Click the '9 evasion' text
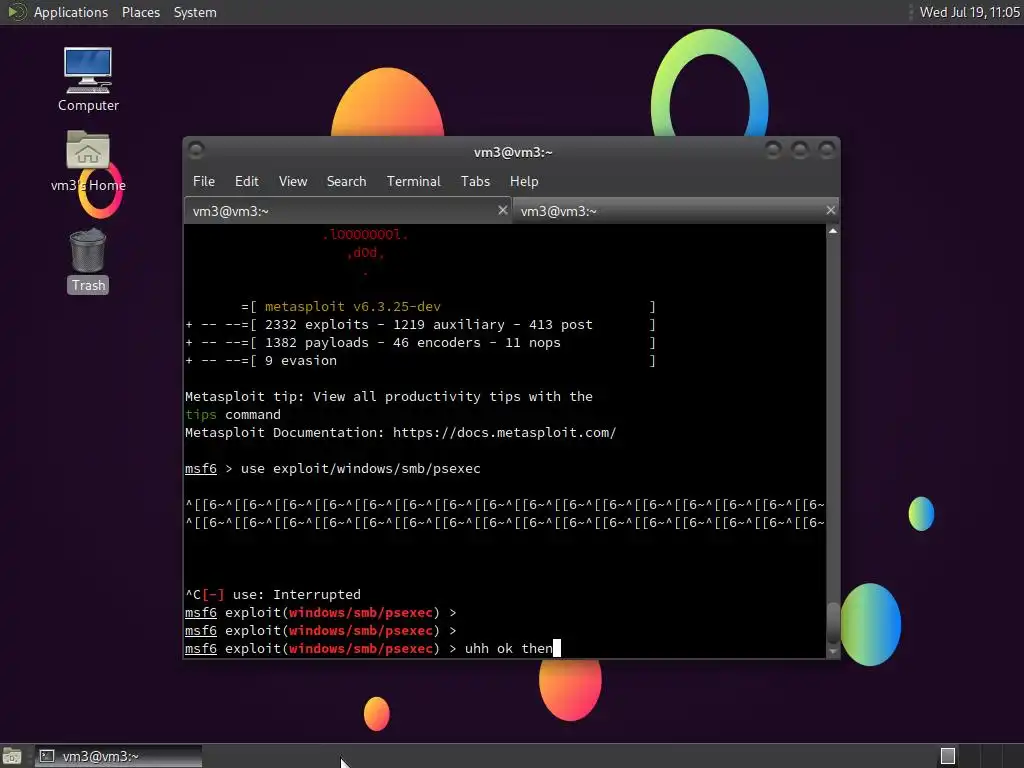This screenshot has height=768, width=1024. coord(300,360)
